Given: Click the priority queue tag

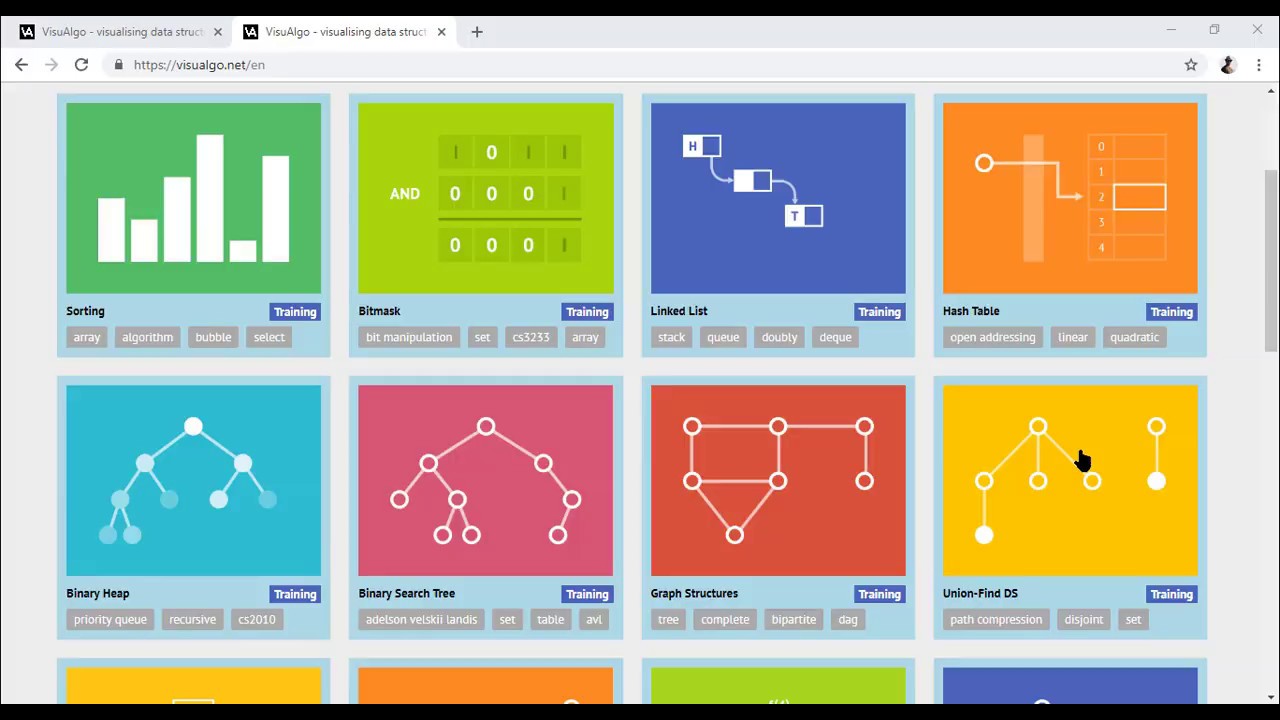Looking at the screenshot, I should tap(110, 619).
